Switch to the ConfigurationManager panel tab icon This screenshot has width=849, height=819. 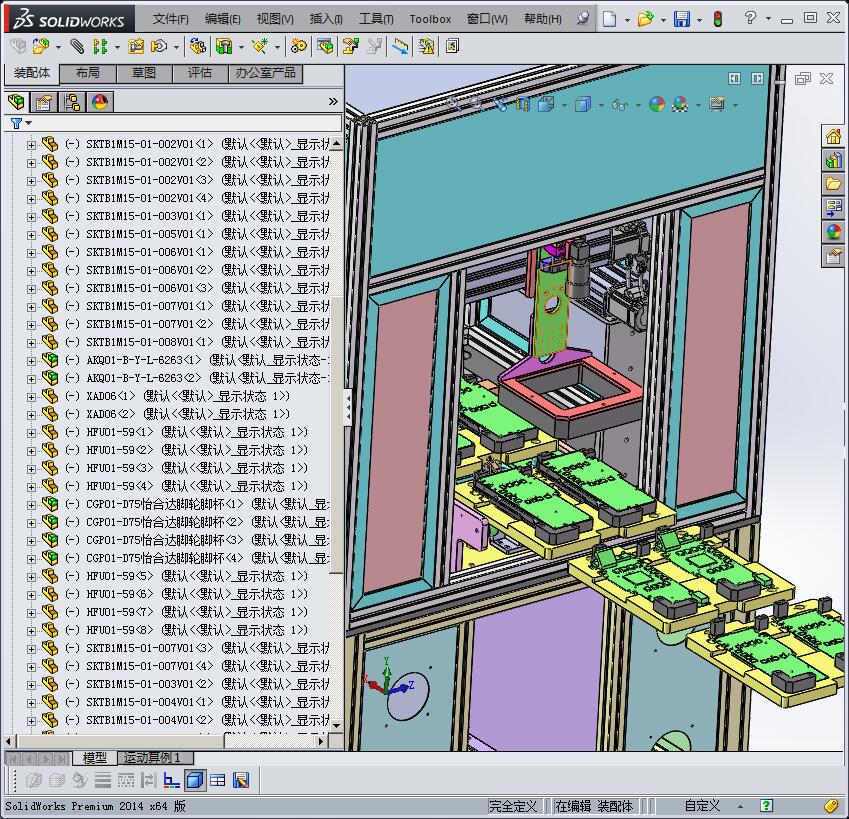click(x=72, y=102)
